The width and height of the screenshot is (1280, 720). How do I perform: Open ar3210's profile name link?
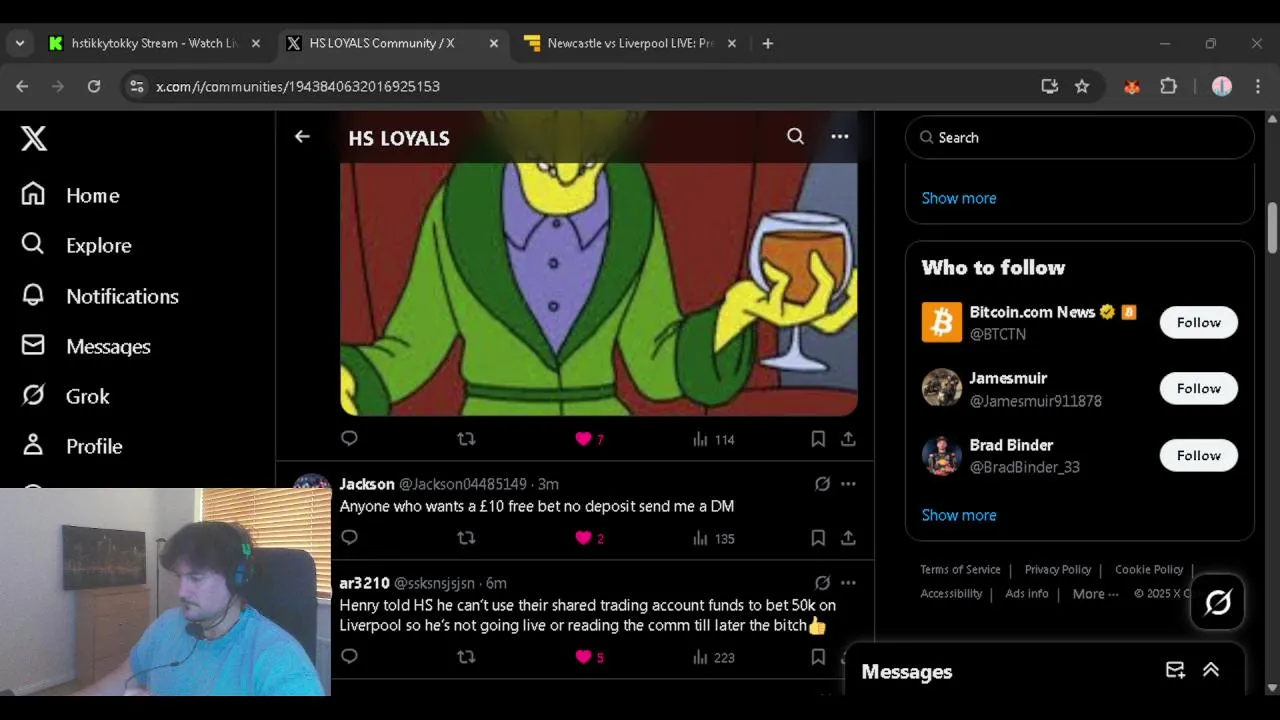364,583
